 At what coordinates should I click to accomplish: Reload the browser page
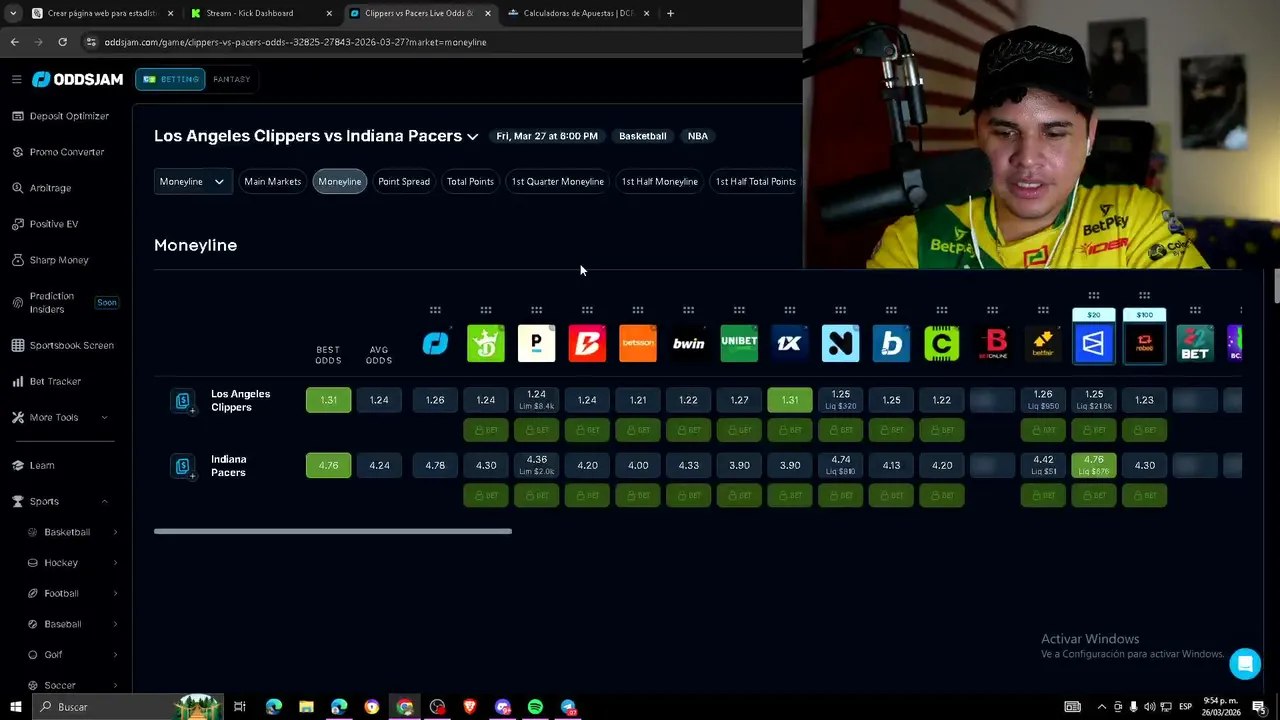[x=62, y=42]
